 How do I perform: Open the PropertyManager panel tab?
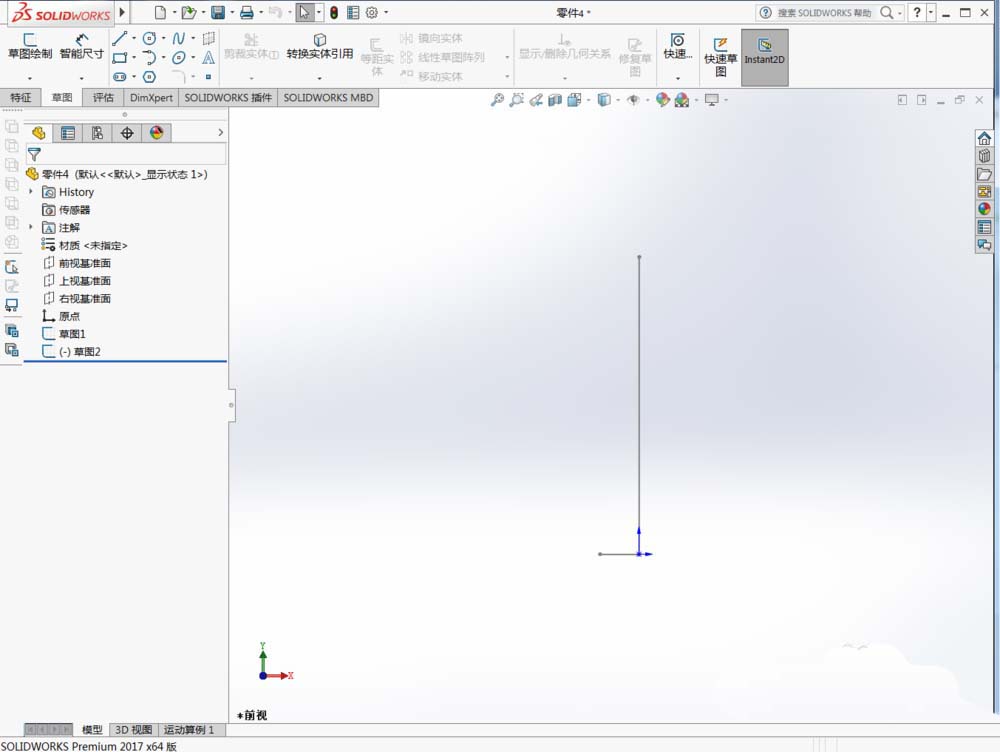tap(68, 133)
